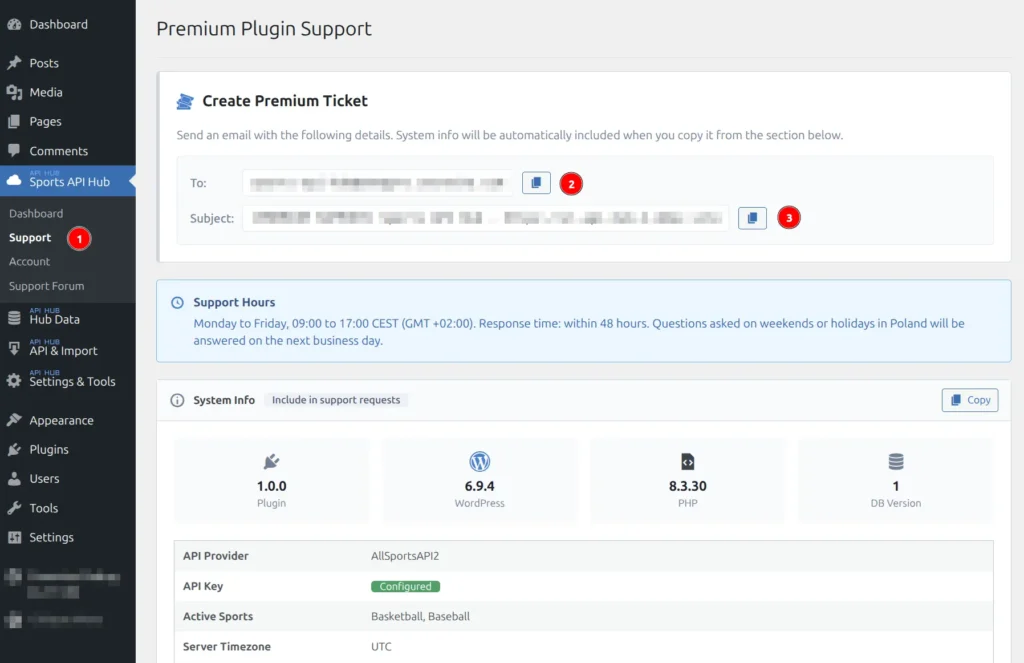Click the Appearance paintbrush icon

pos(14,420)
